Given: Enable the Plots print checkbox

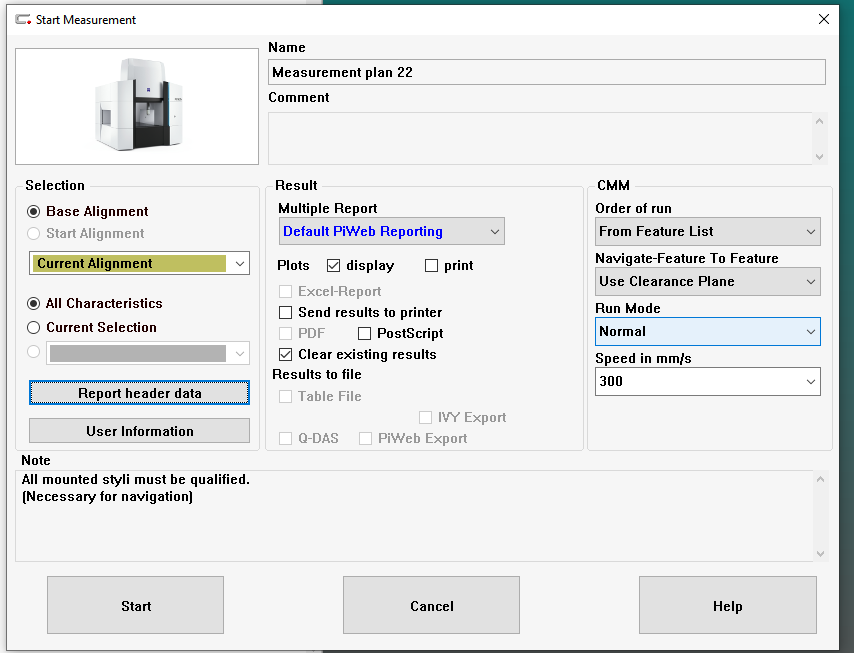Looking at the screenshot, I should [x=432, y=266].
